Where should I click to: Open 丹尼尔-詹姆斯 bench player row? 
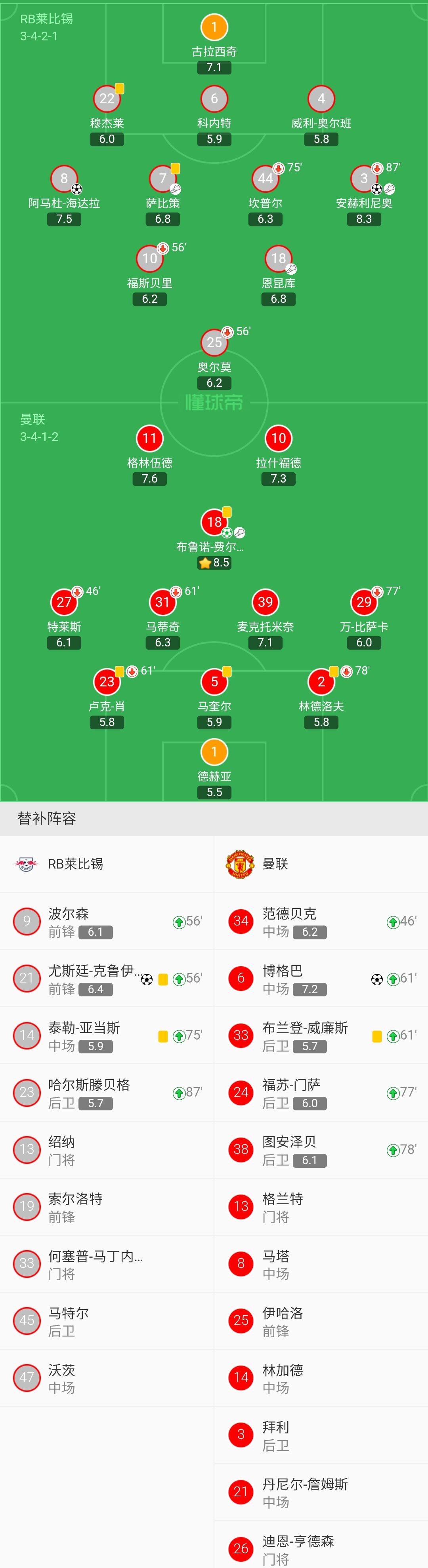click(x=321, y=1492)
